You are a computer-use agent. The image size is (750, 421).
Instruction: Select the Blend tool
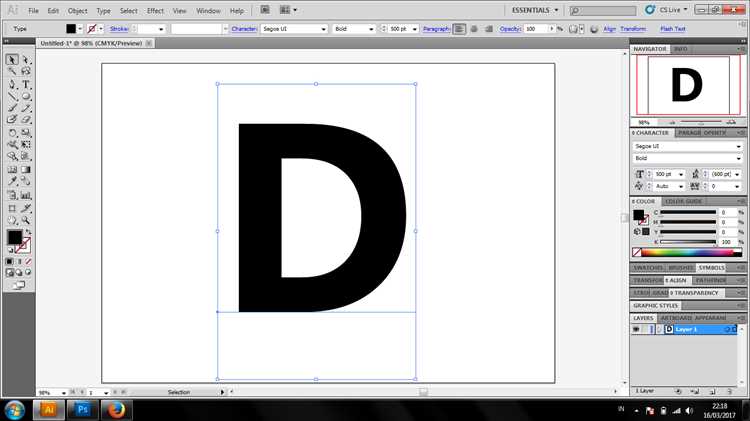pos(26,181)
